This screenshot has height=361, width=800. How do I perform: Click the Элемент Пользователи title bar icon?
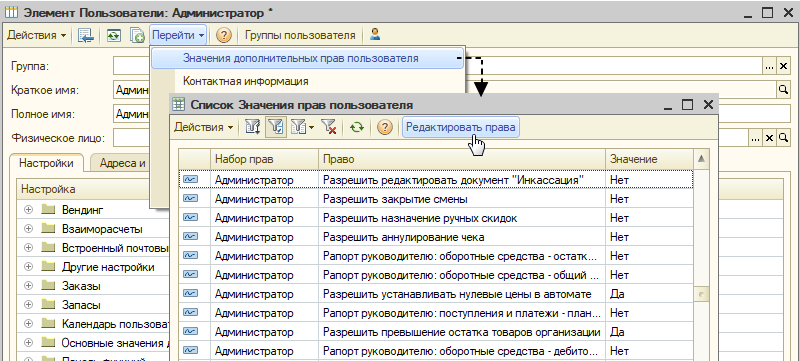[x=11, y=12]
